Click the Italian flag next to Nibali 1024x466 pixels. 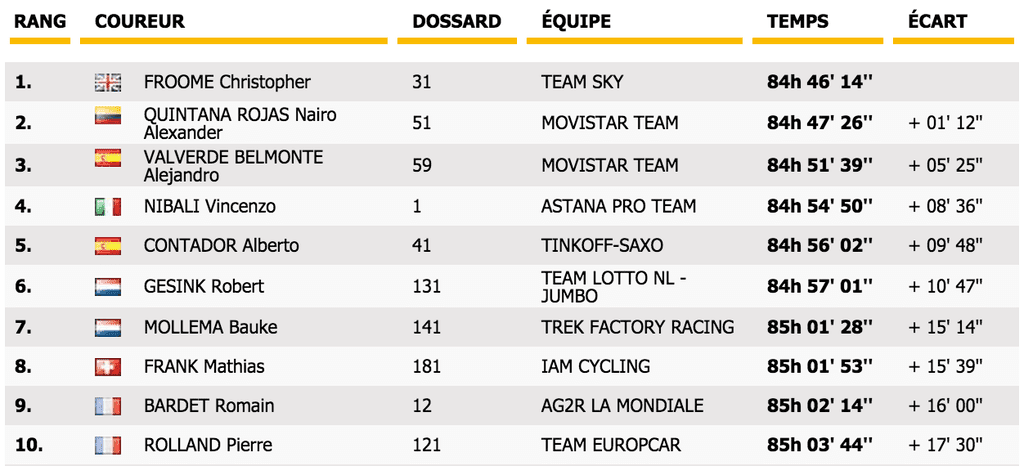click(x=107, y=207)
